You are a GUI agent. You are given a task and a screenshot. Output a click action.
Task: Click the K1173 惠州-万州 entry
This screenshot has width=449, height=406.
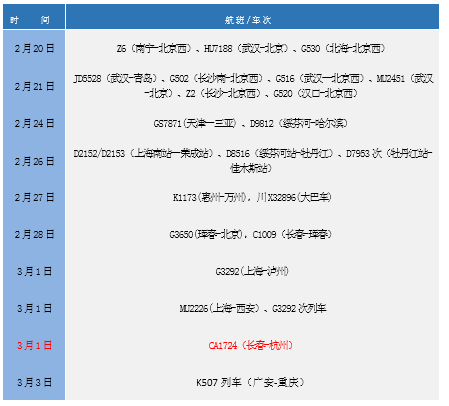[x=209, y=197]
